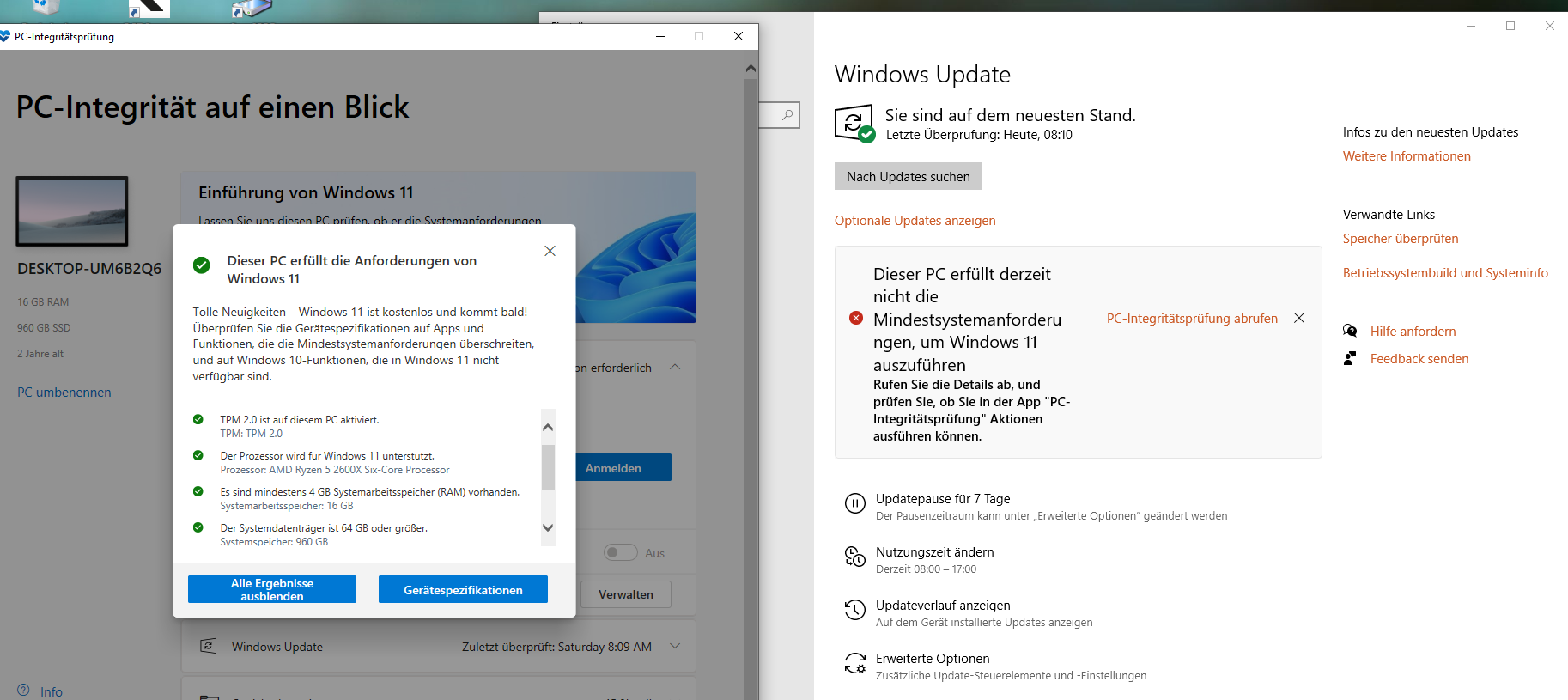Click the Updateverlauf history icon

tap(855, 610)
